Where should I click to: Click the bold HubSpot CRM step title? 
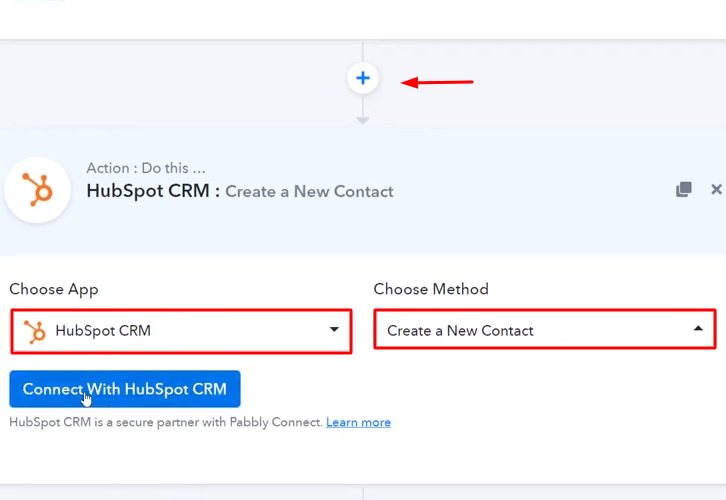pyautogui.click(x=149, y=191)
